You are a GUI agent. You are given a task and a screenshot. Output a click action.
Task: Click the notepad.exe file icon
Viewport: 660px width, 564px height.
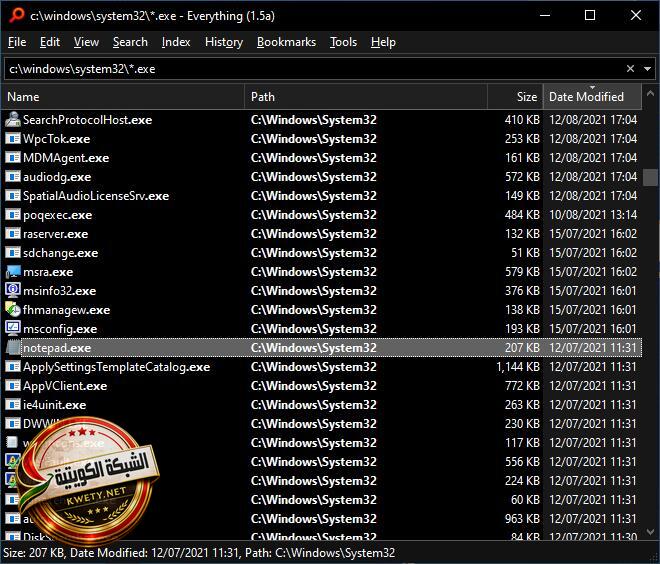(x=13, y=348)
